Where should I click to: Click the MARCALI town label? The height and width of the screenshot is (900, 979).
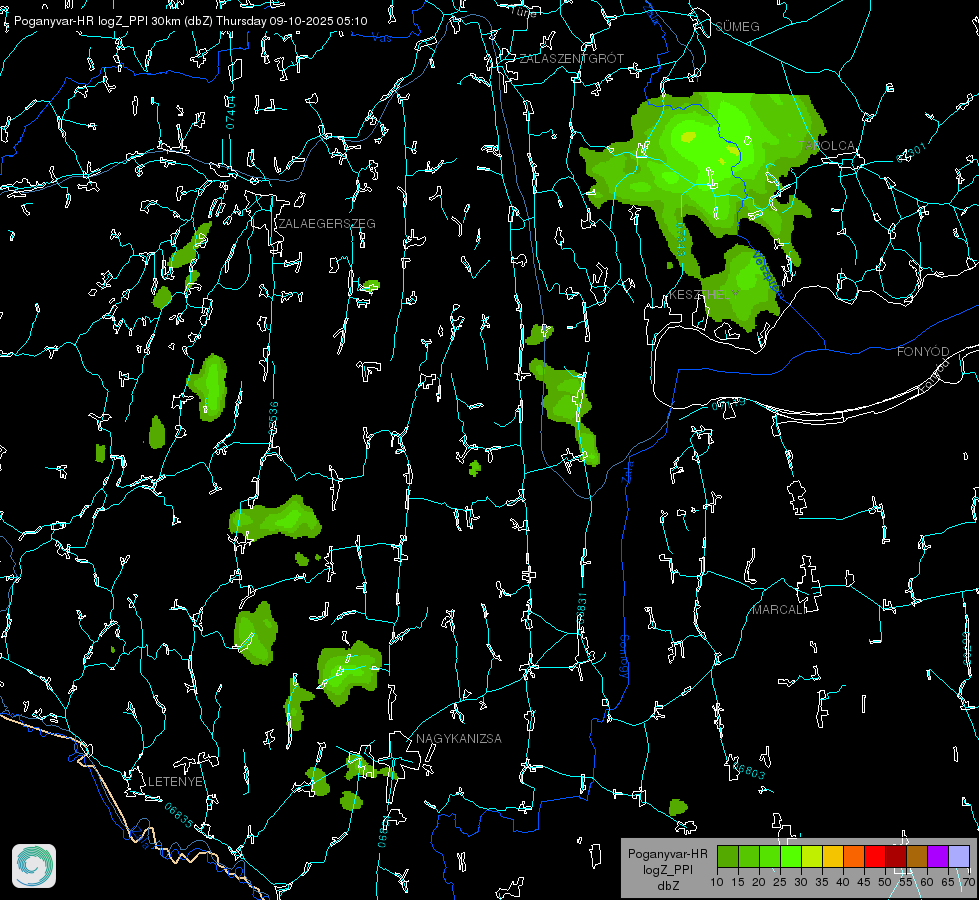tap(778, 610)
